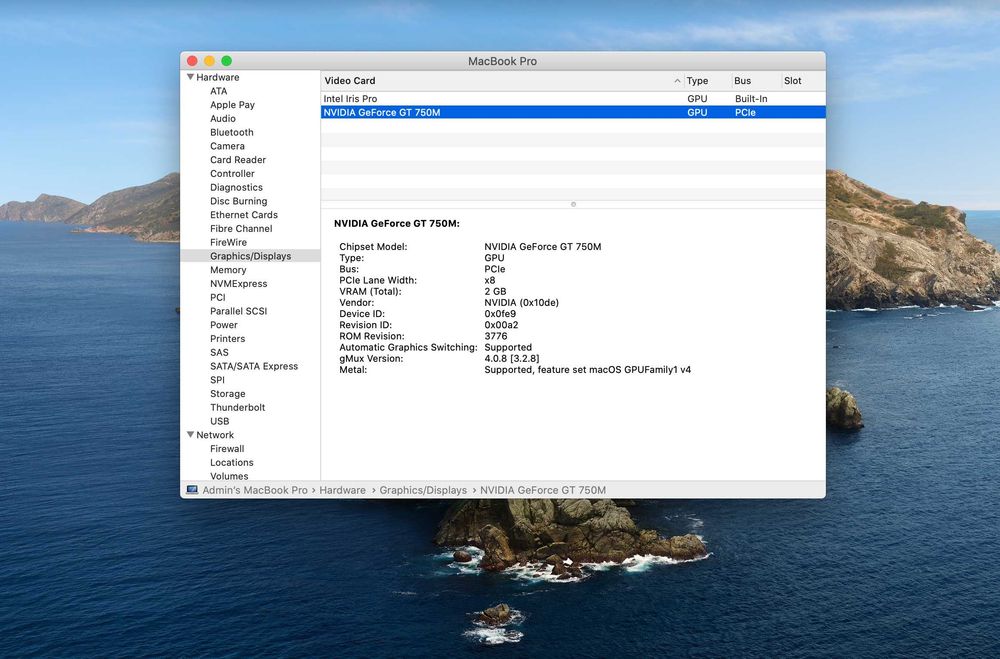1000x659 pixels.
Task: Select Locations under Network
Action: coord(232,463)
